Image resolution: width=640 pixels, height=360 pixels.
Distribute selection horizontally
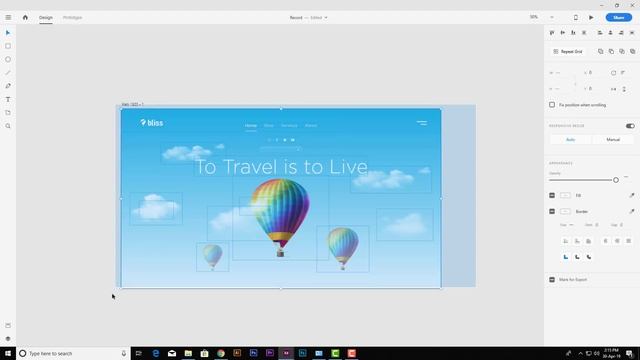[632, 33]
